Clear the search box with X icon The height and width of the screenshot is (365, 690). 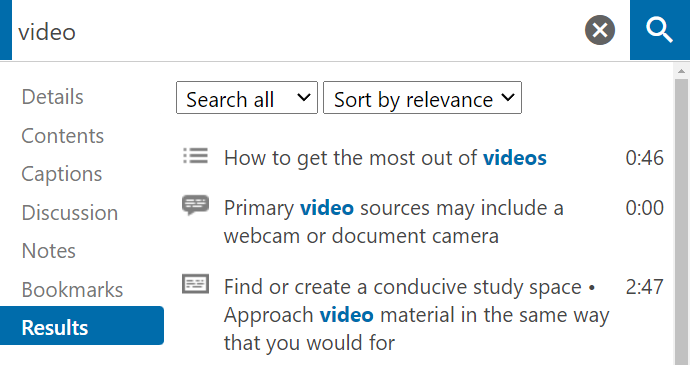click(600, 30)
